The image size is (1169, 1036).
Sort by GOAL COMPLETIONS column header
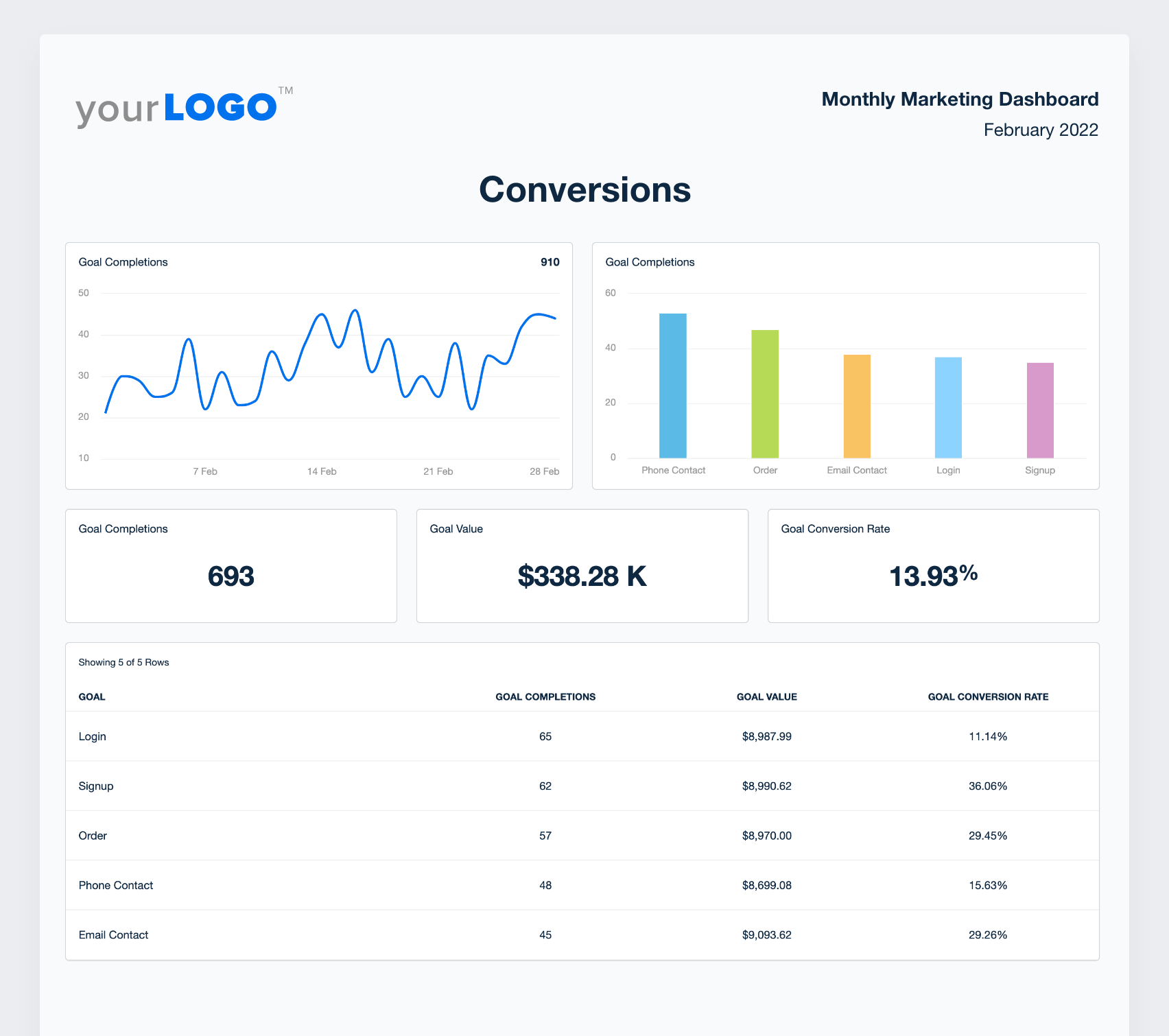point(545,697)
